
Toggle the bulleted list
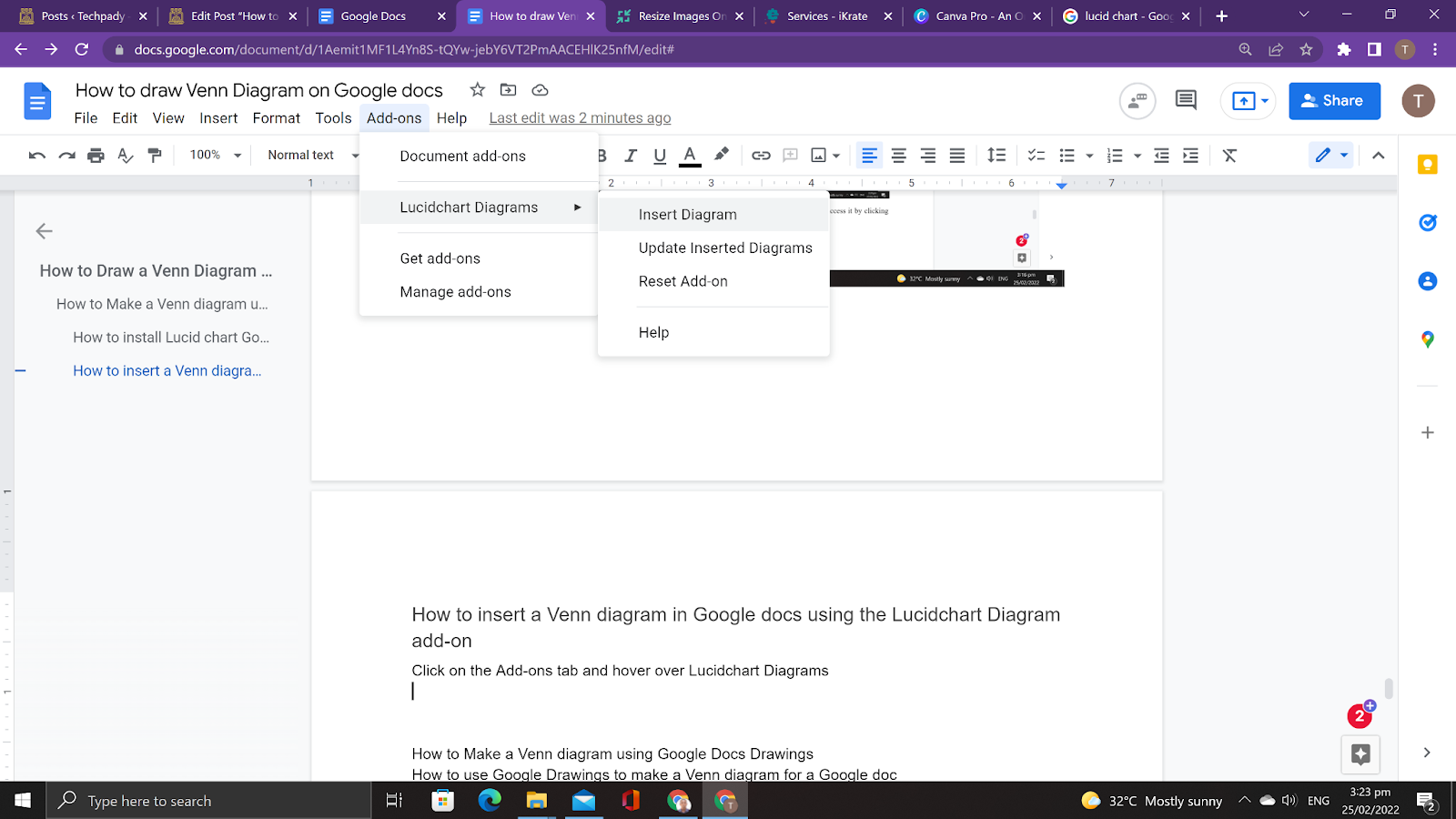1067,156
